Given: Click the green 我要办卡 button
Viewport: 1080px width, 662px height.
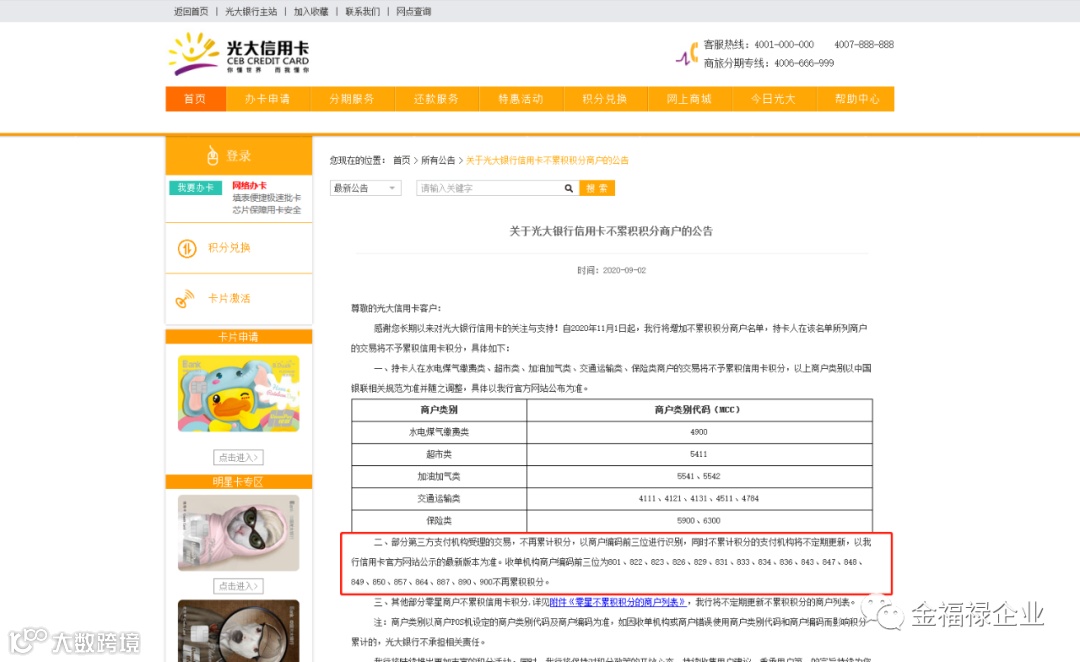Looking at the screenshot, I should click(196, 187).
